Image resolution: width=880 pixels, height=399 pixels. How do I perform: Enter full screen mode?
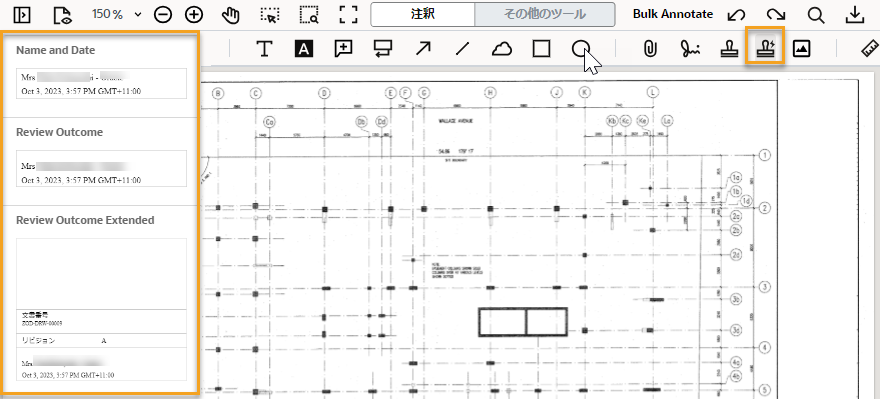point(349,15)
